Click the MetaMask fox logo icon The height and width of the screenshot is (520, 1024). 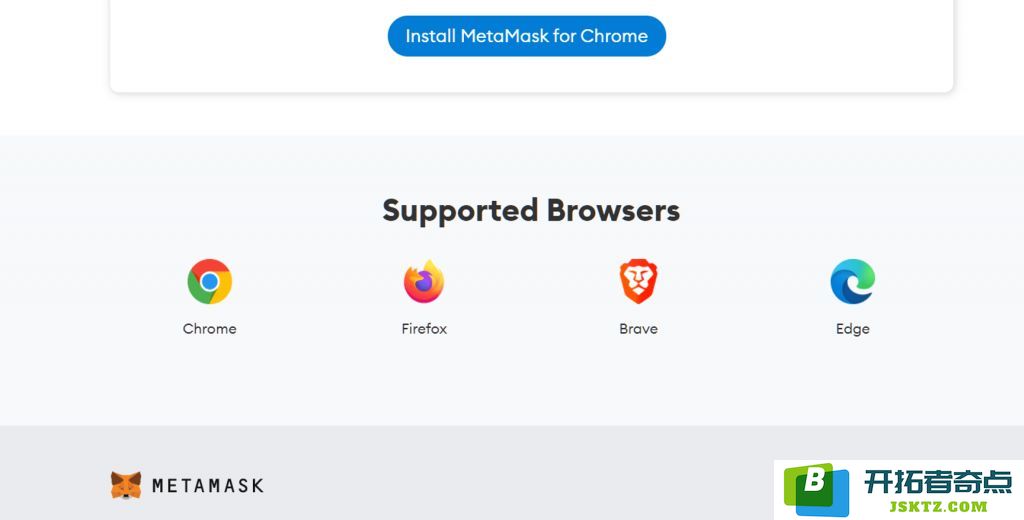tap(126, 485)
